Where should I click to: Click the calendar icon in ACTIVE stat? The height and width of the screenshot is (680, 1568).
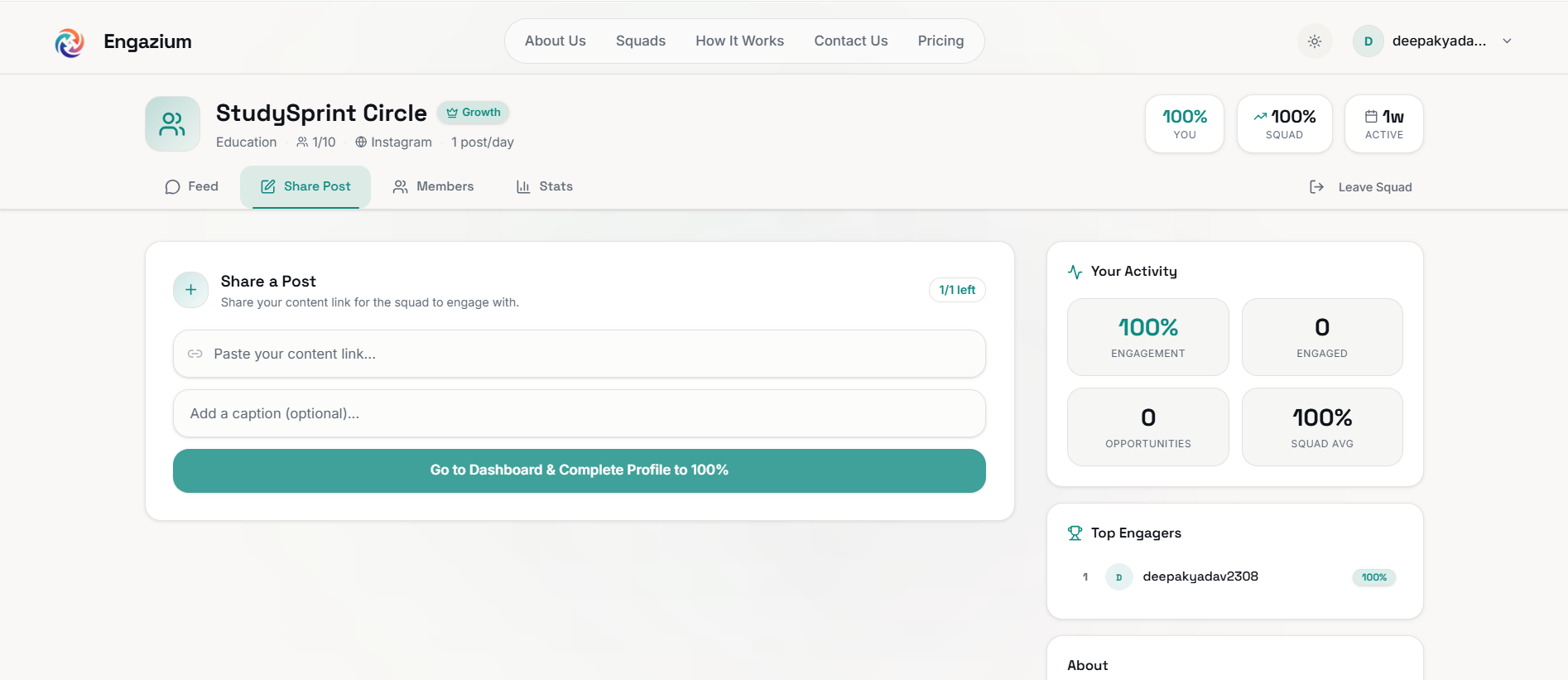pyautogui.click(x=1371, y=117)
